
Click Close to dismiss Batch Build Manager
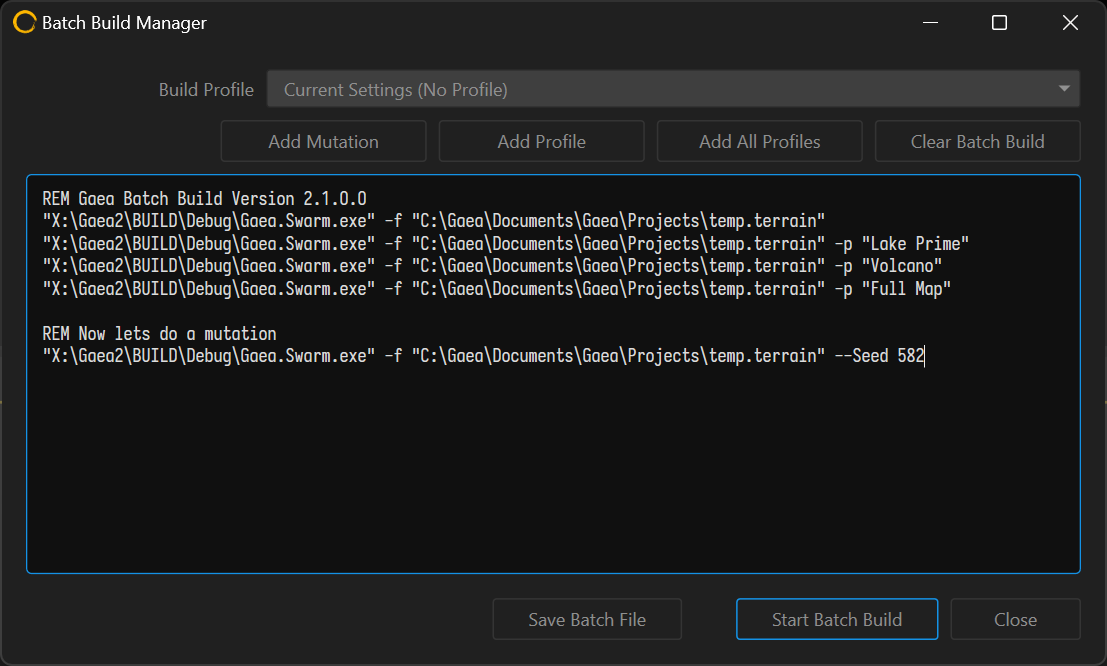click(1015, 618)
